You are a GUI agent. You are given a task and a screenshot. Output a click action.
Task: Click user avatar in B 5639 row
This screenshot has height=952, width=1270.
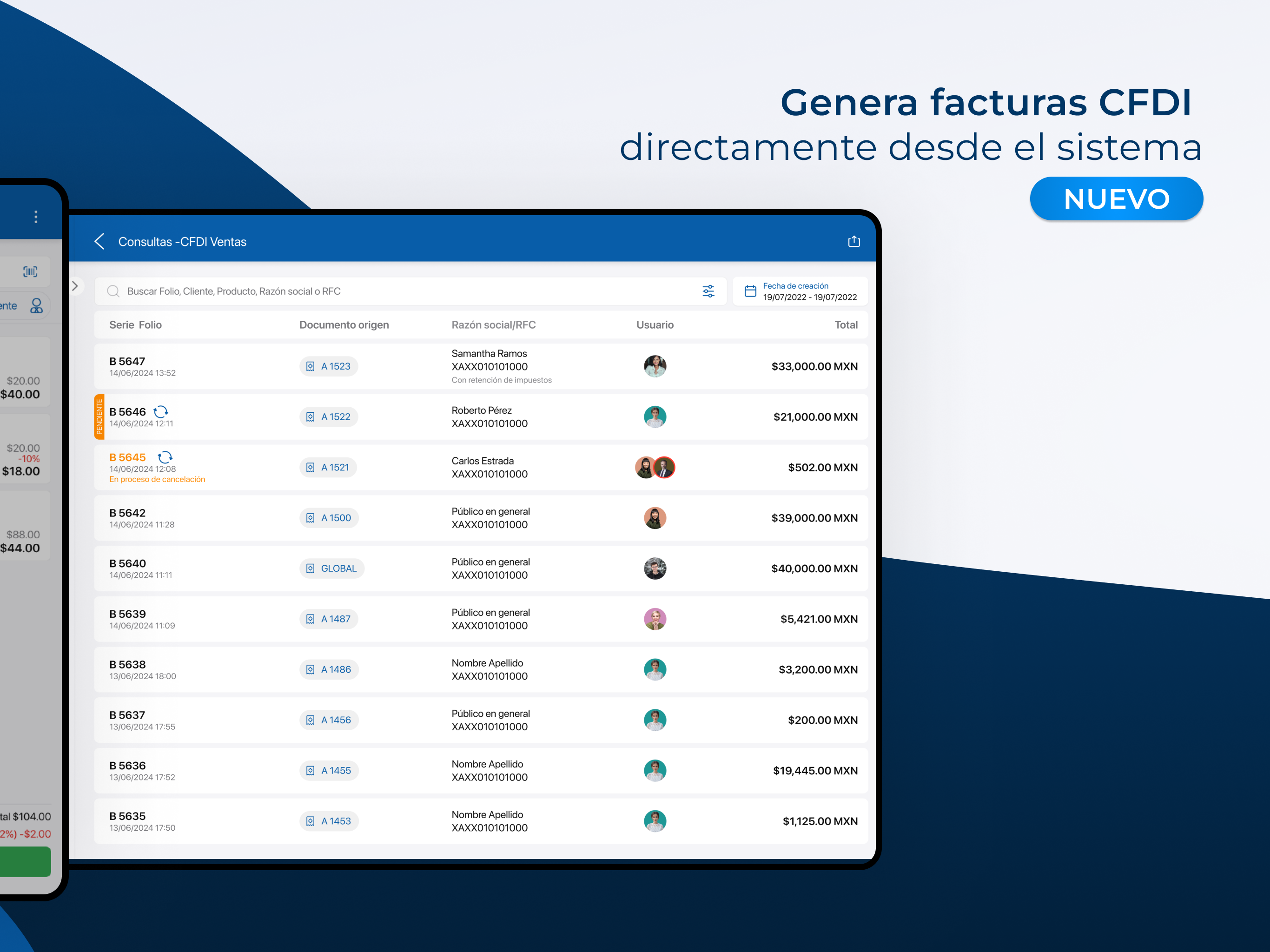tap(655, 619)
